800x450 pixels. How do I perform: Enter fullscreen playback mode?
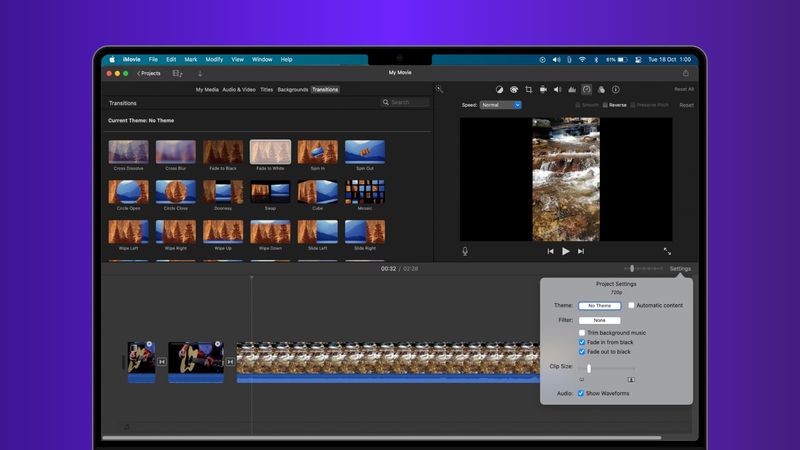click(x=667, y=251)
